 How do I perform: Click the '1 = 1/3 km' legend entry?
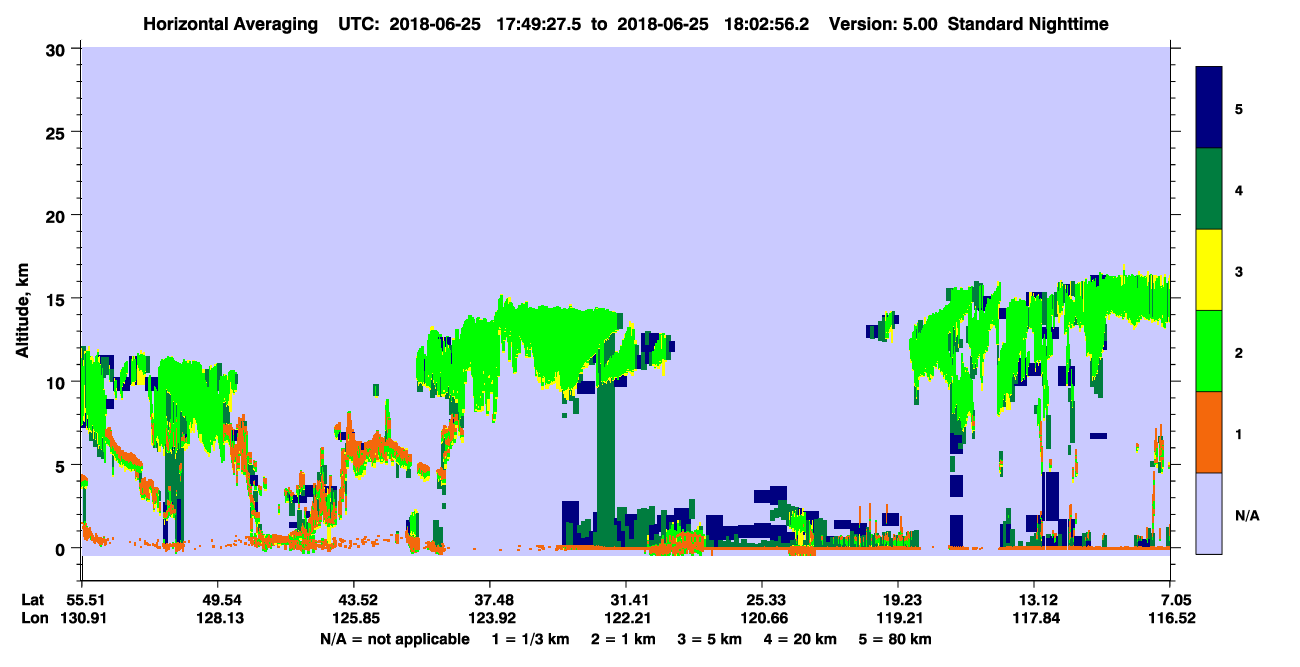[530, 639]
